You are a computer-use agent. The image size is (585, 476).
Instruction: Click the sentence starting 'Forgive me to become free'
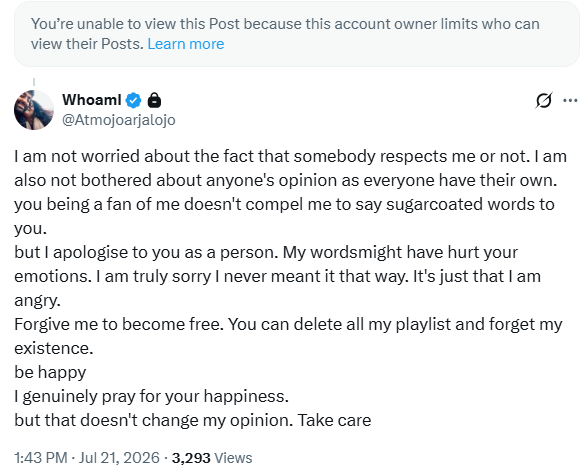[119, 324]
